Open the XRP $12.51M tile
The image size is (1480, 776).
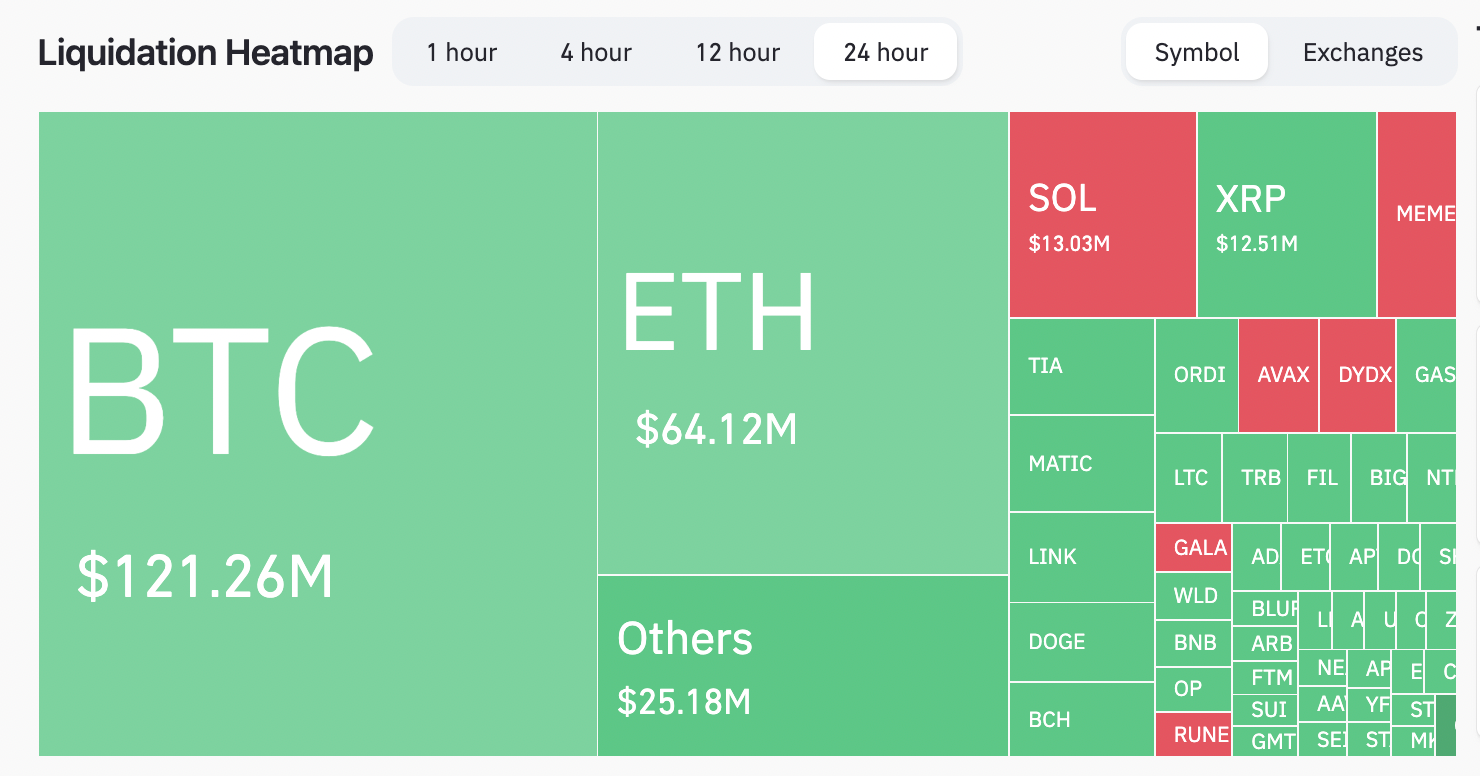tap(1286, 215)
